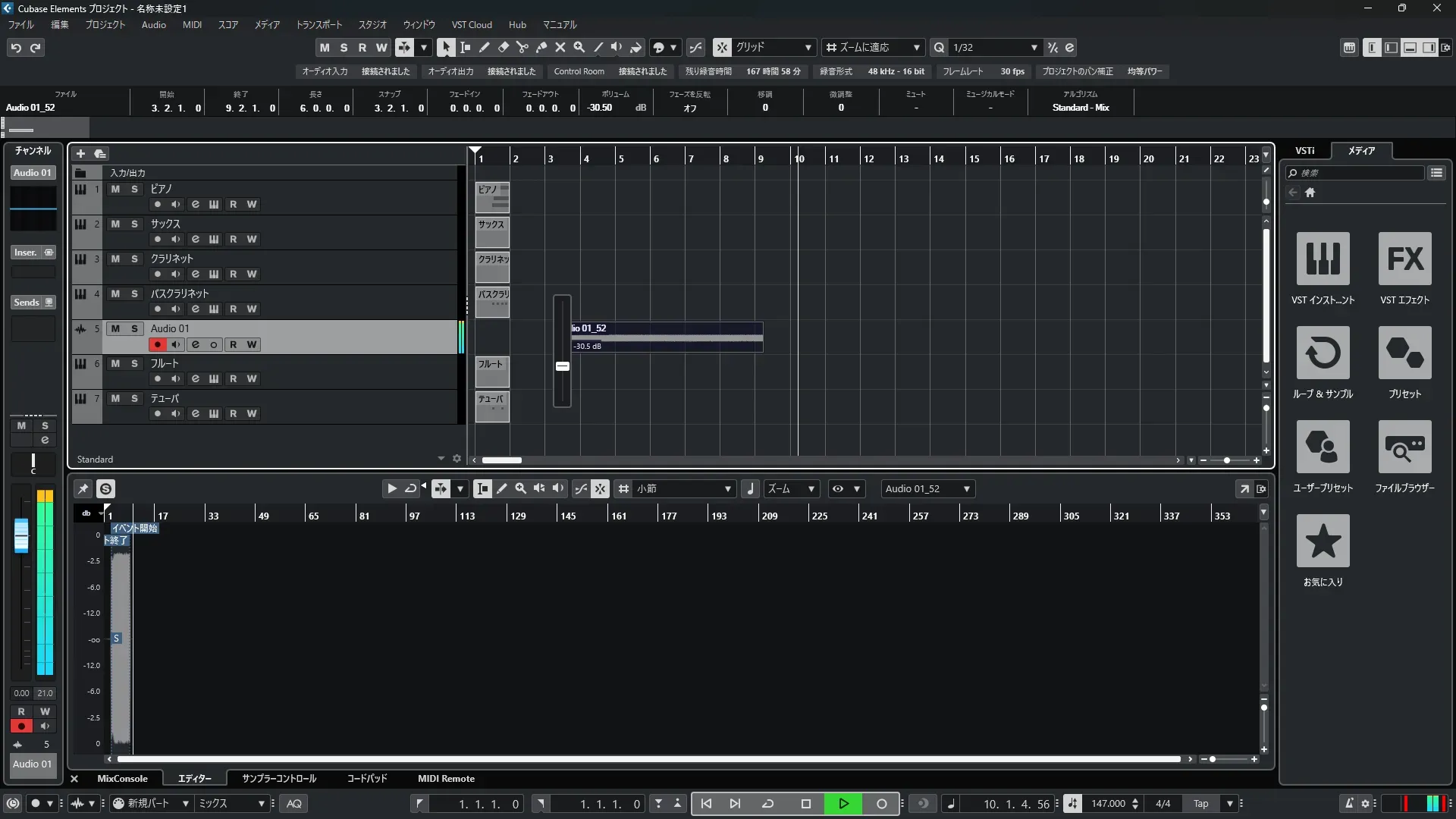Select the Eraser tool in toolbar

click(x=503, y=47)
